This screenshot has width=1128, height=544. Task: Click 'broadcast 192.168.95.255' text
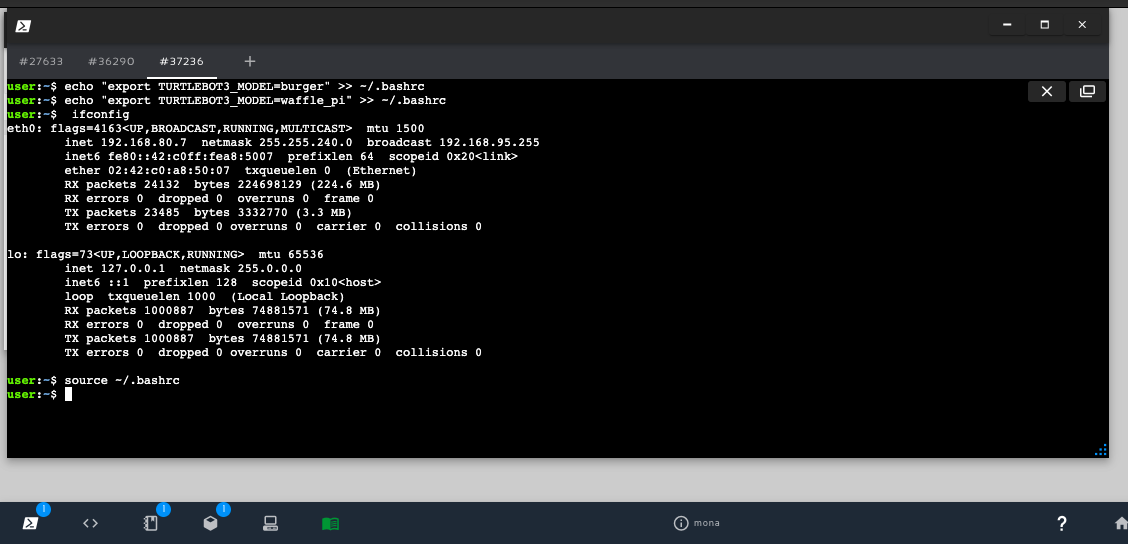tap(453, 142)
